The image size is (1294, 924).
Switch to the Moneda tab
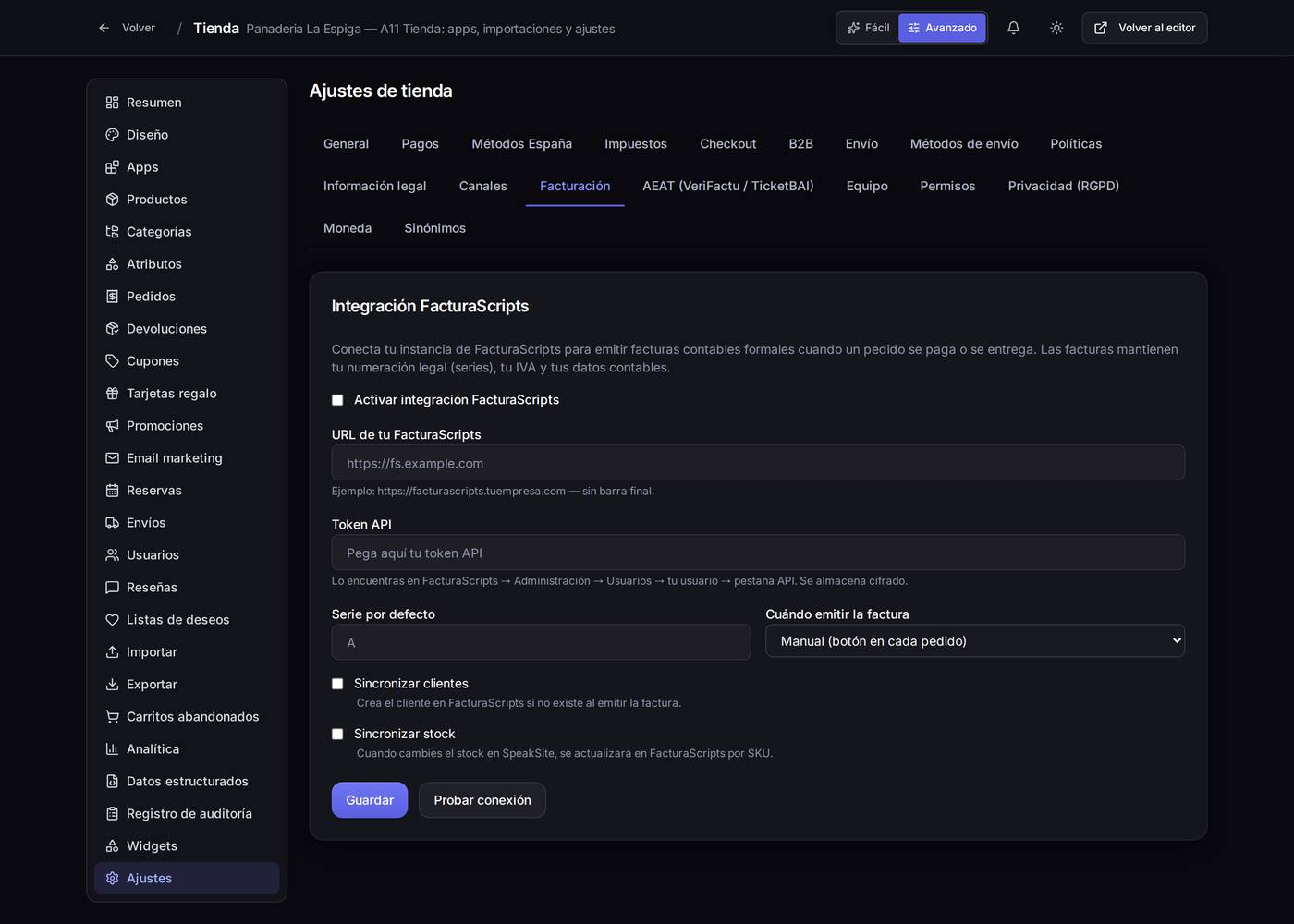click(348, 229)
